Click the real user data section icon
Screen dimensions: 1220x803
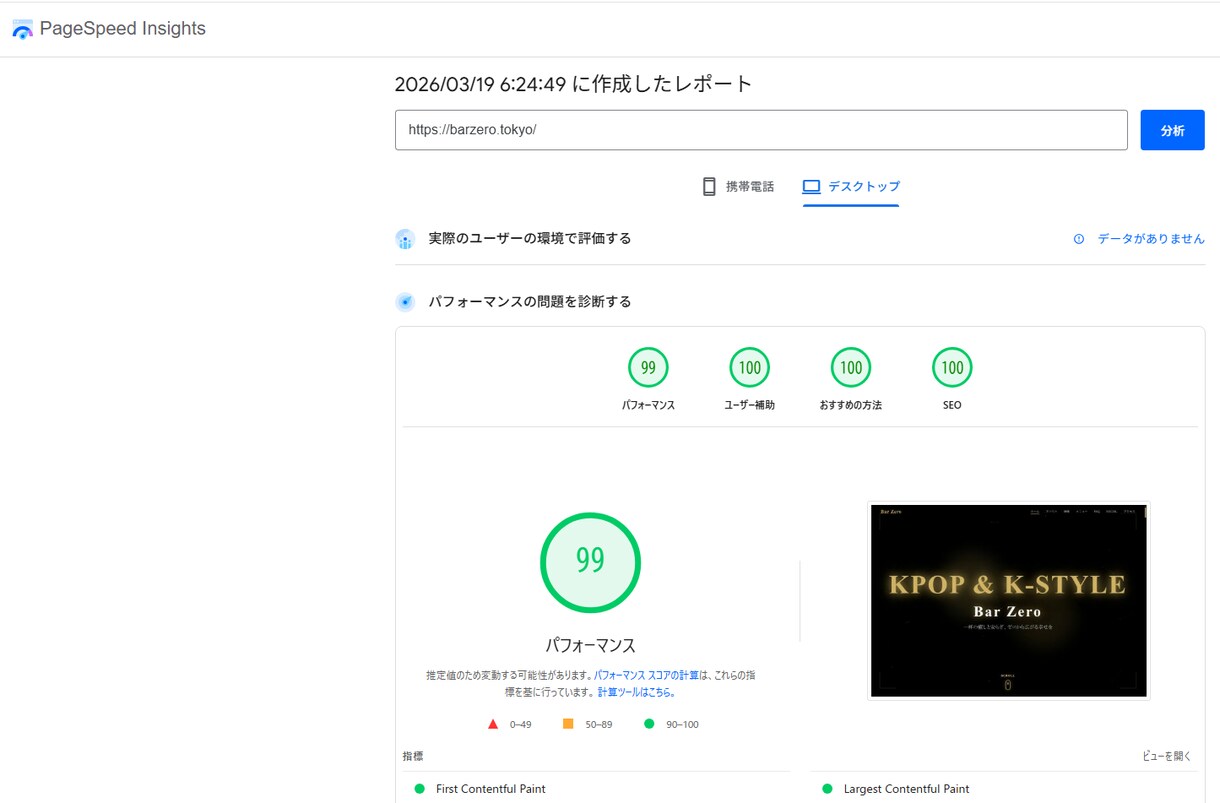(x=405, y=239)
